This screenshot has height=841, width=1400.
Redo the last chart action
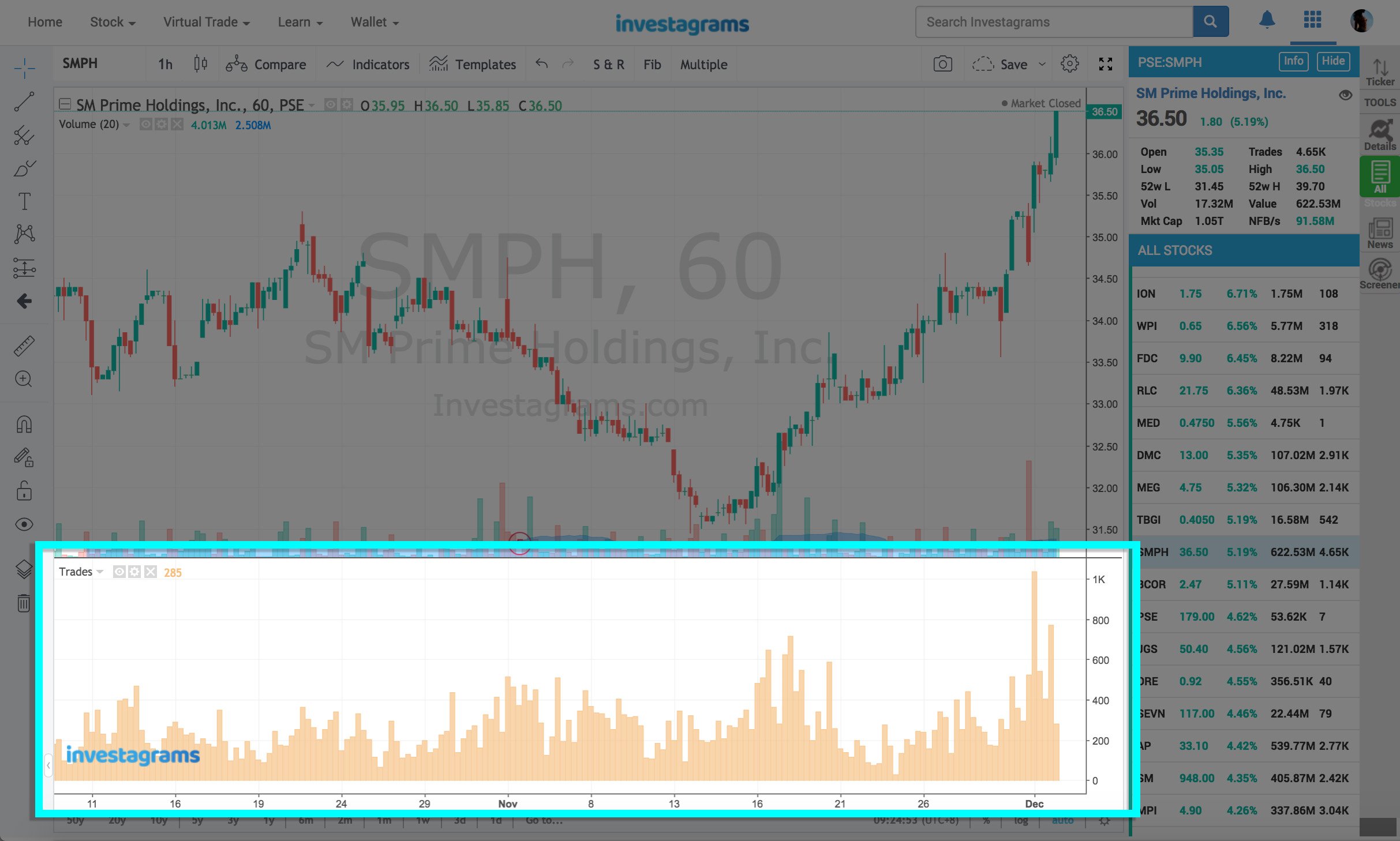coord(568,63)
